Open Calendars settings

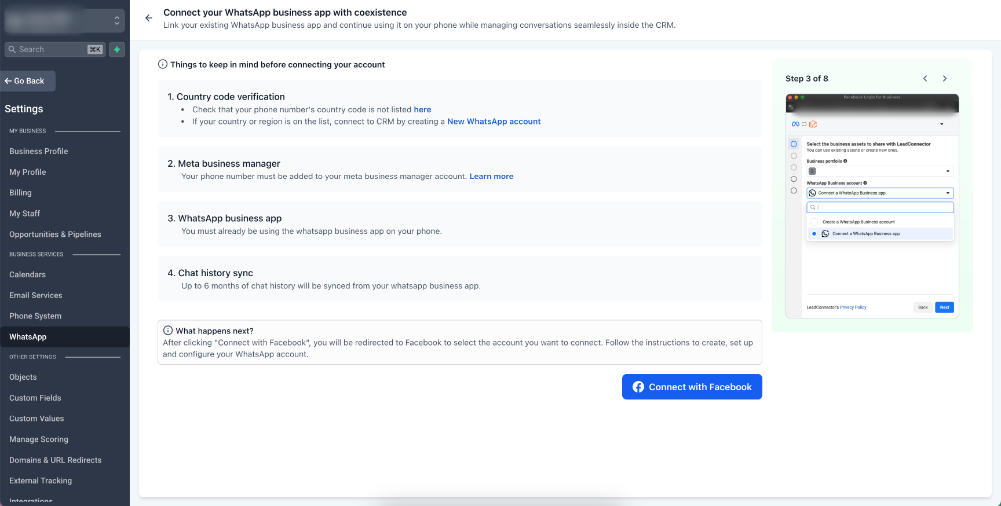pyautogui.click(x=27, y=274)
